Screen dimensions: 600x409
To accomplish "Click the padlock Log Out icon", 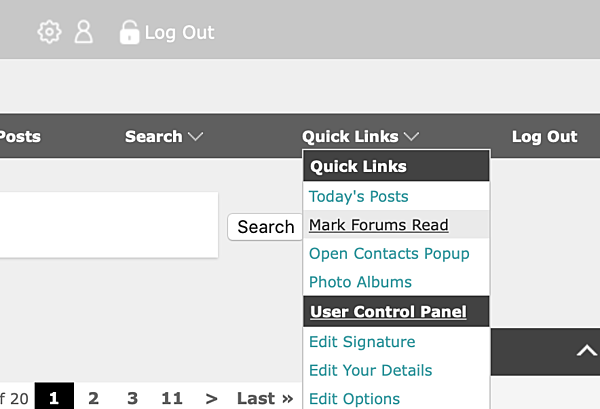I will pyautogui.click(x=129, y=32).
